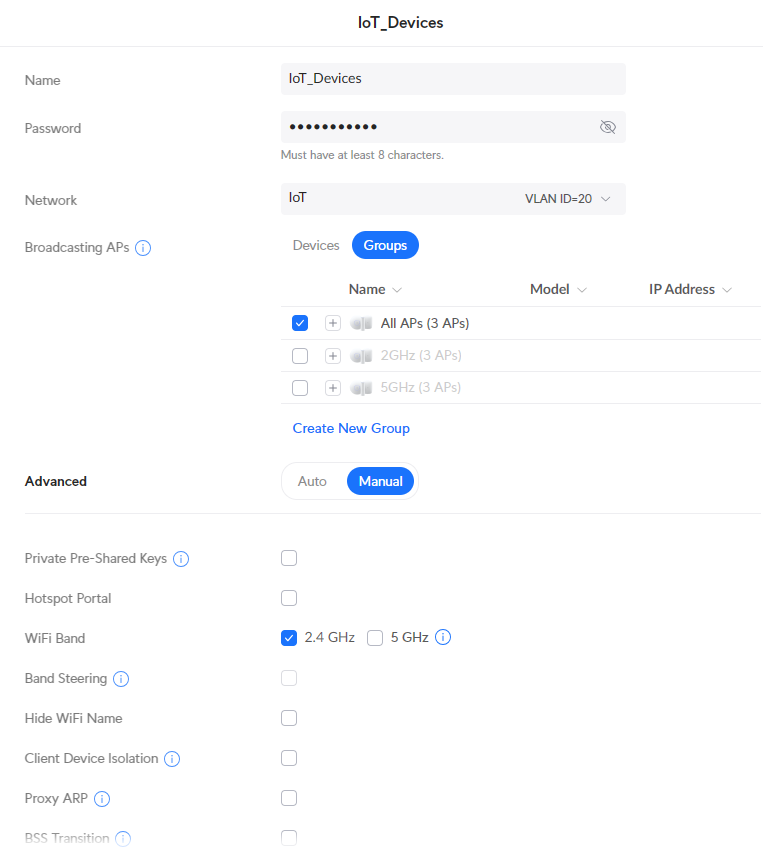
Task: Check the Hide WiFi Name checkbox
Action: 289,718
